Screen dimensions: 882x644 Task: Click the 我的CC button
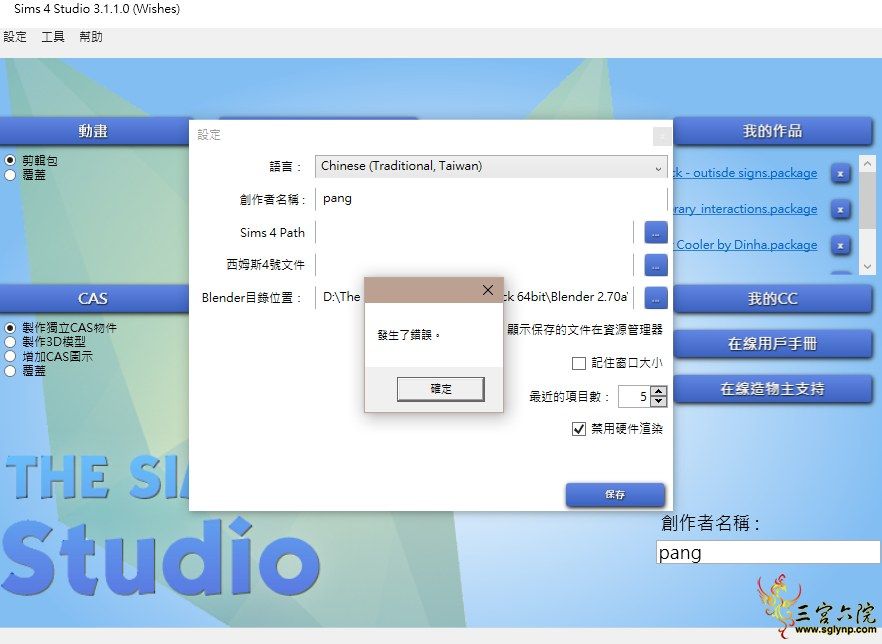[x=772, y=298]
